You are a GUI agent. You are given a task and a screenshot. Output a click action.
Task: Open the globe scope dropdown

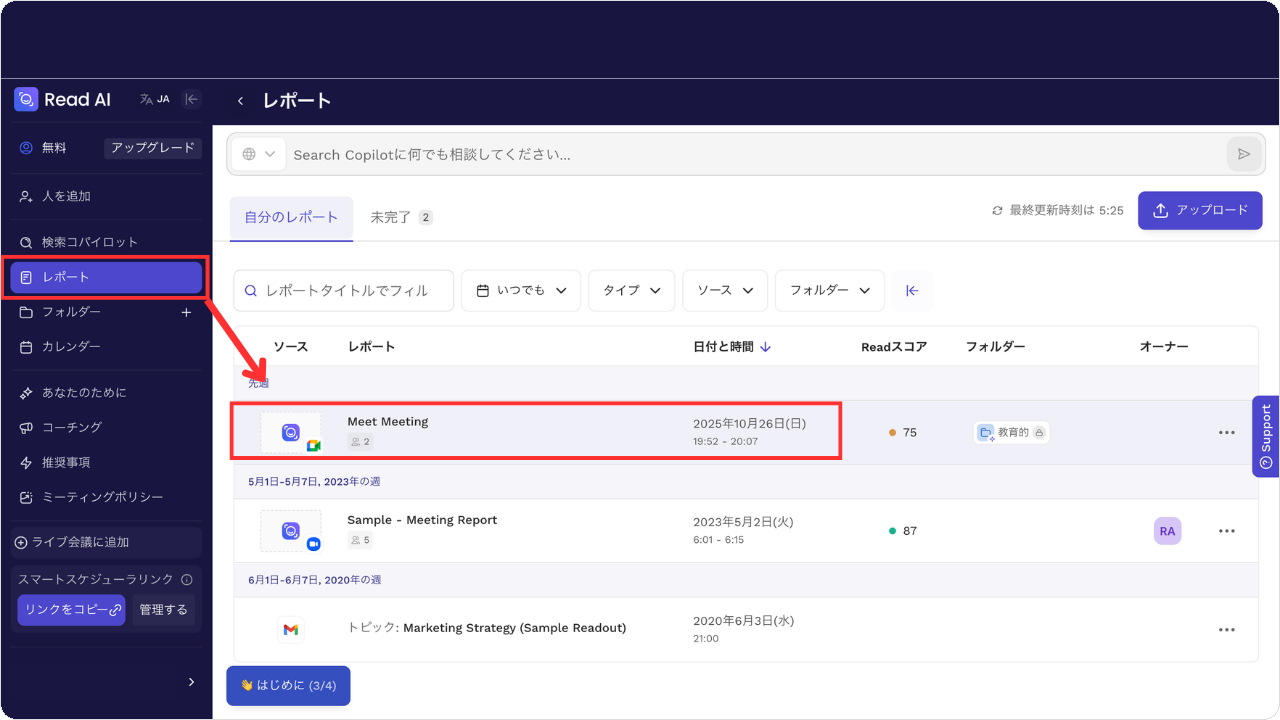click(x=259, y=154)
